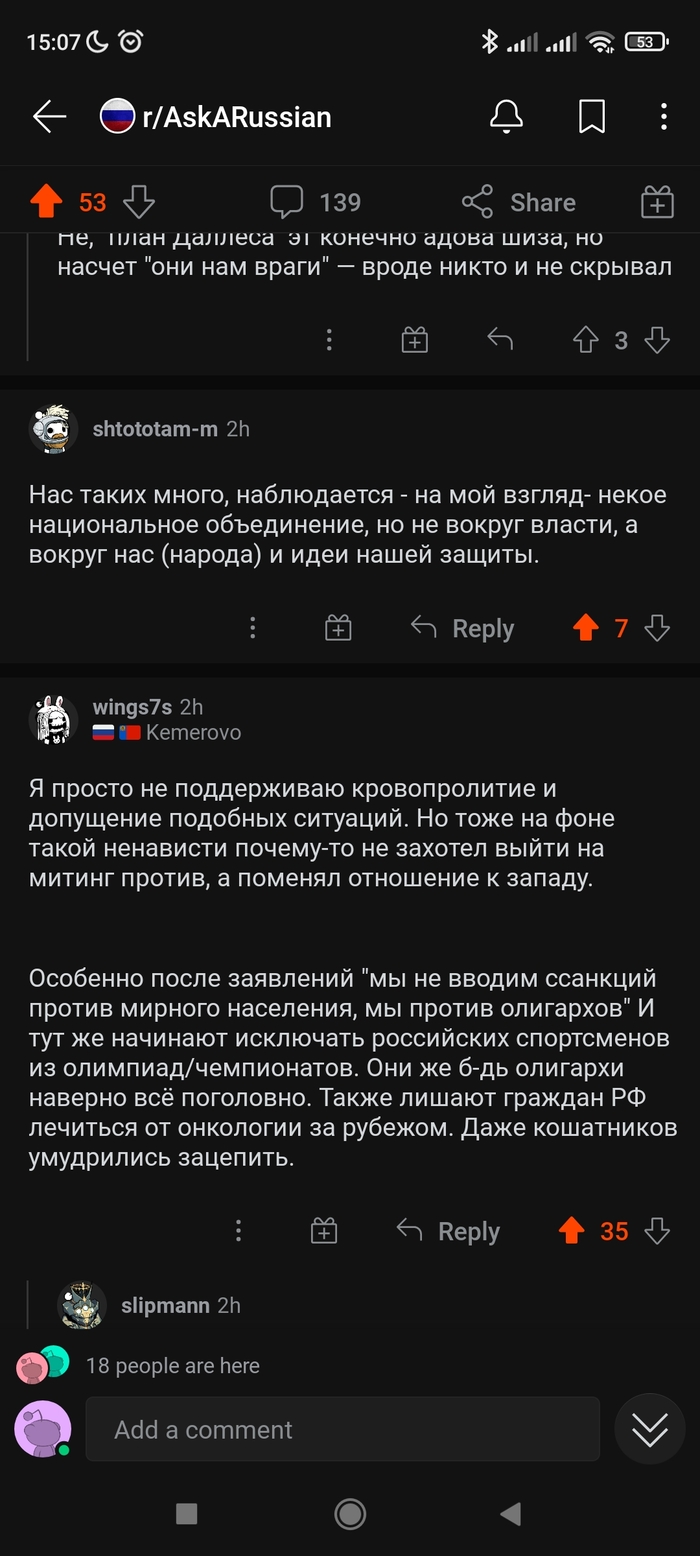Tap the back arrow icon
Image resolution: width=700 pixels, height=1556 pixels.
click(48, 117)
